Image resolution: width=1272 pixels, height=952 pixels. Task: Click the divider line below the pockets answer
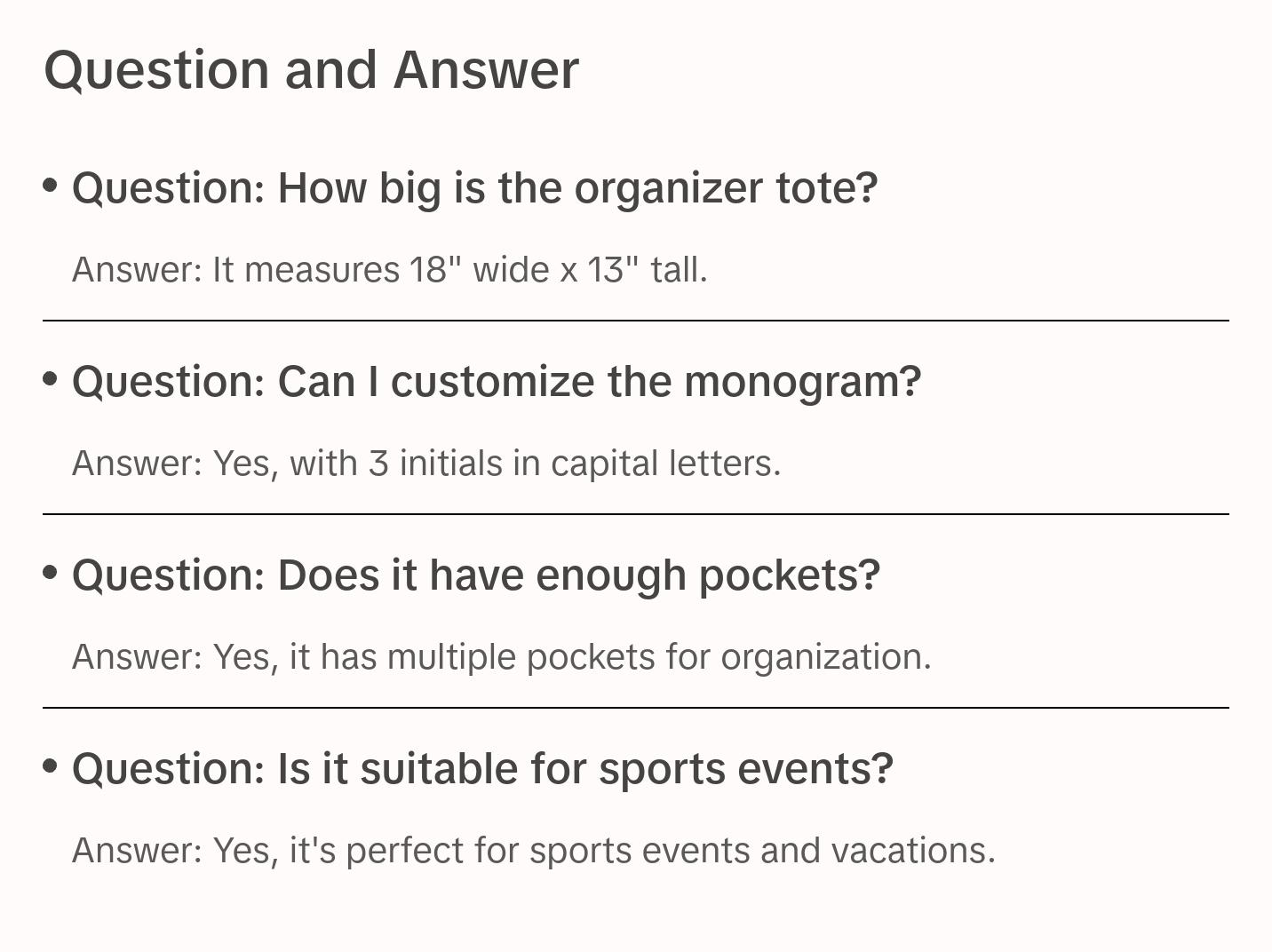click(635, 708)
